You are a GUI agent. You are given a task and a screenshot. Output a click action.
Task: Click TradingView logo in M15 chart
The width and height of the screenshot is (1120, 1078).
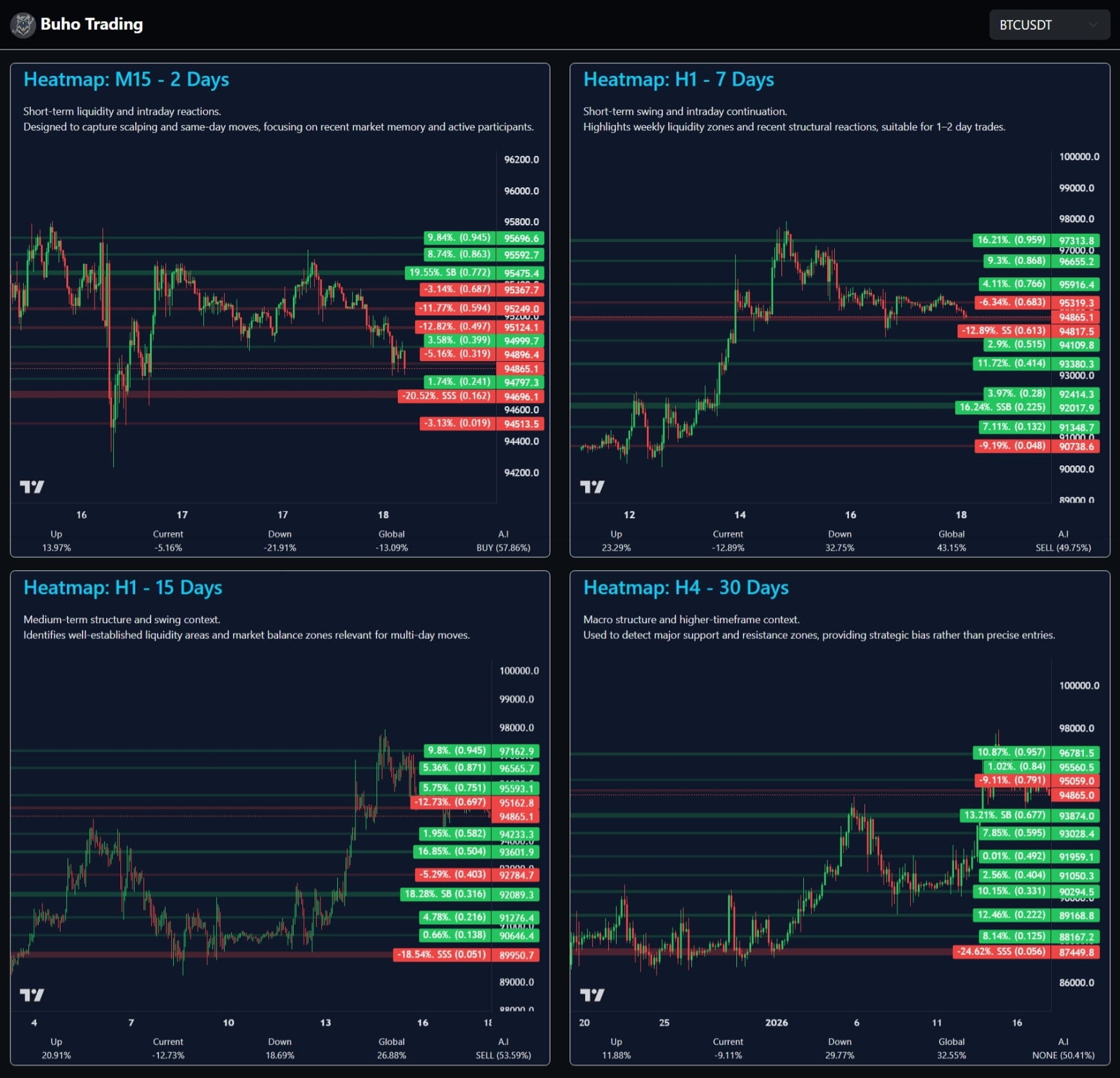pos(32,487)
